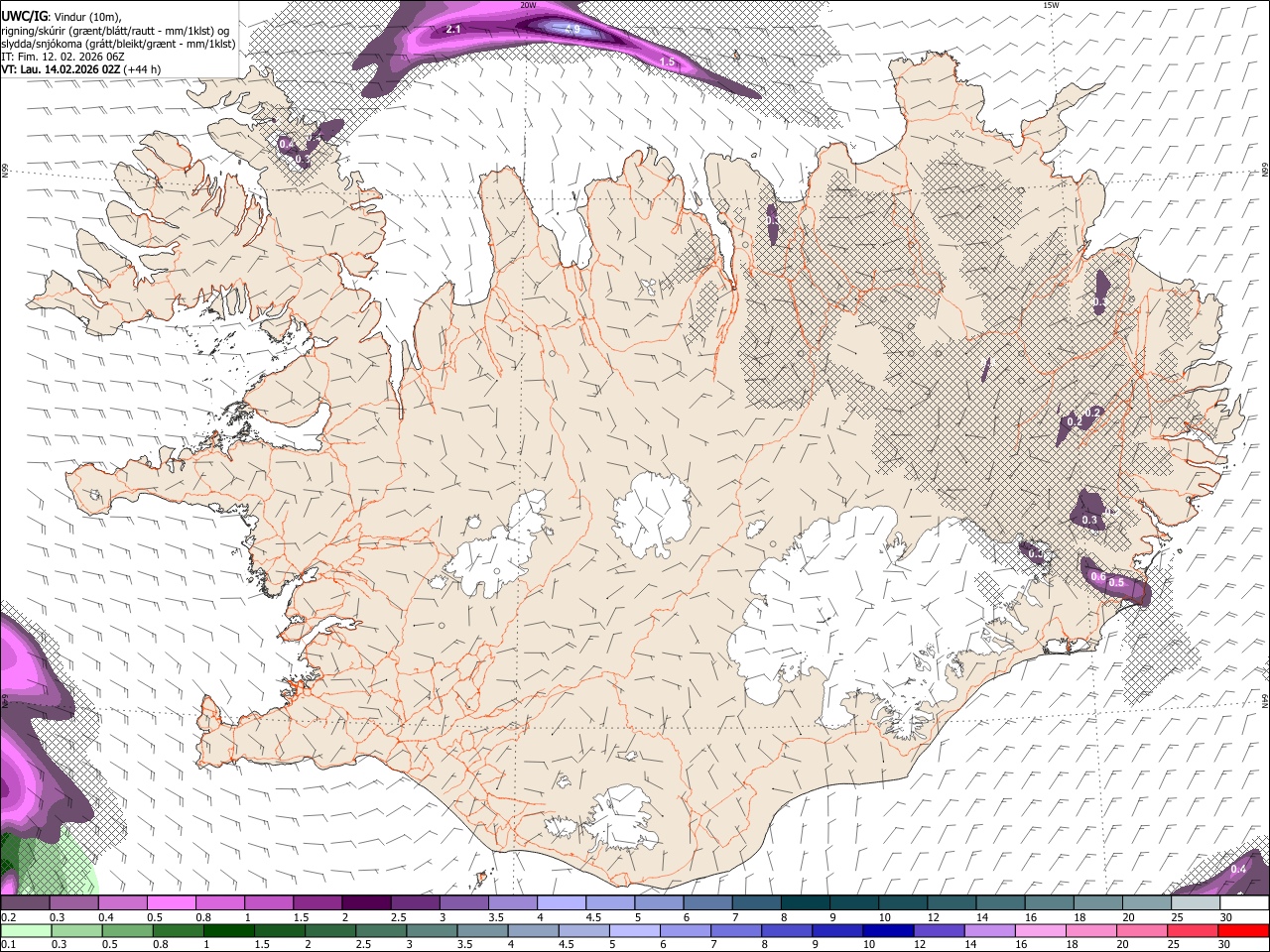This screenshot has height=952, width=1270.
Task: Click the 0.6 value beside the east coast 0.5
Action: coord(1098,576)
